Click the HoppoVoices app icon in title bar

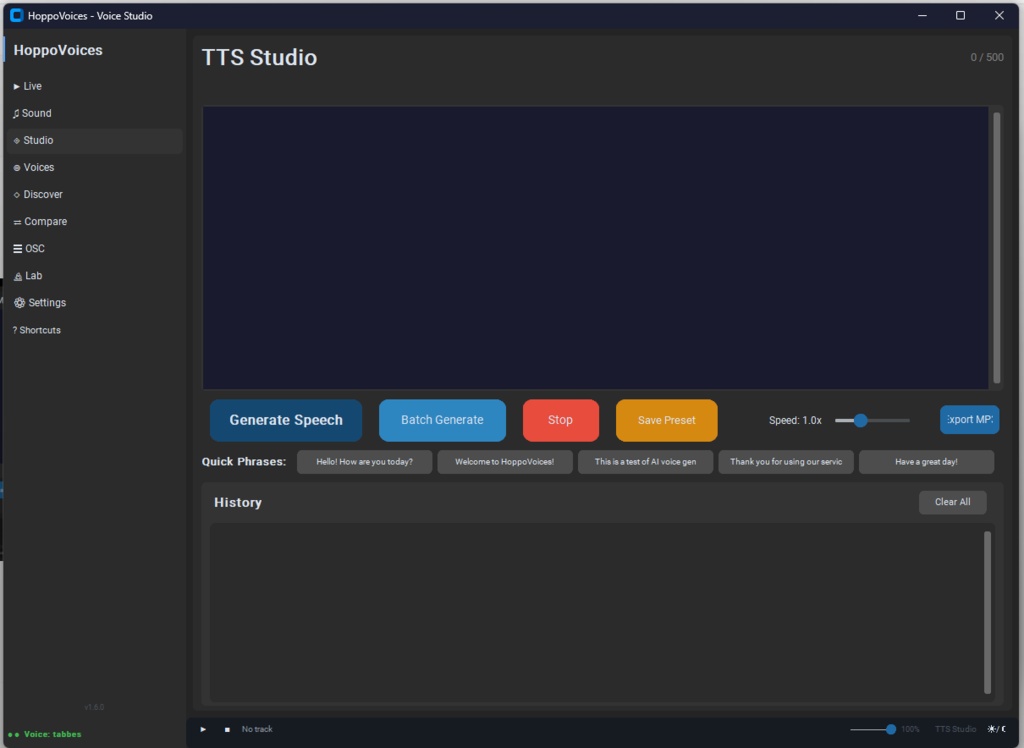click(16, 16)
